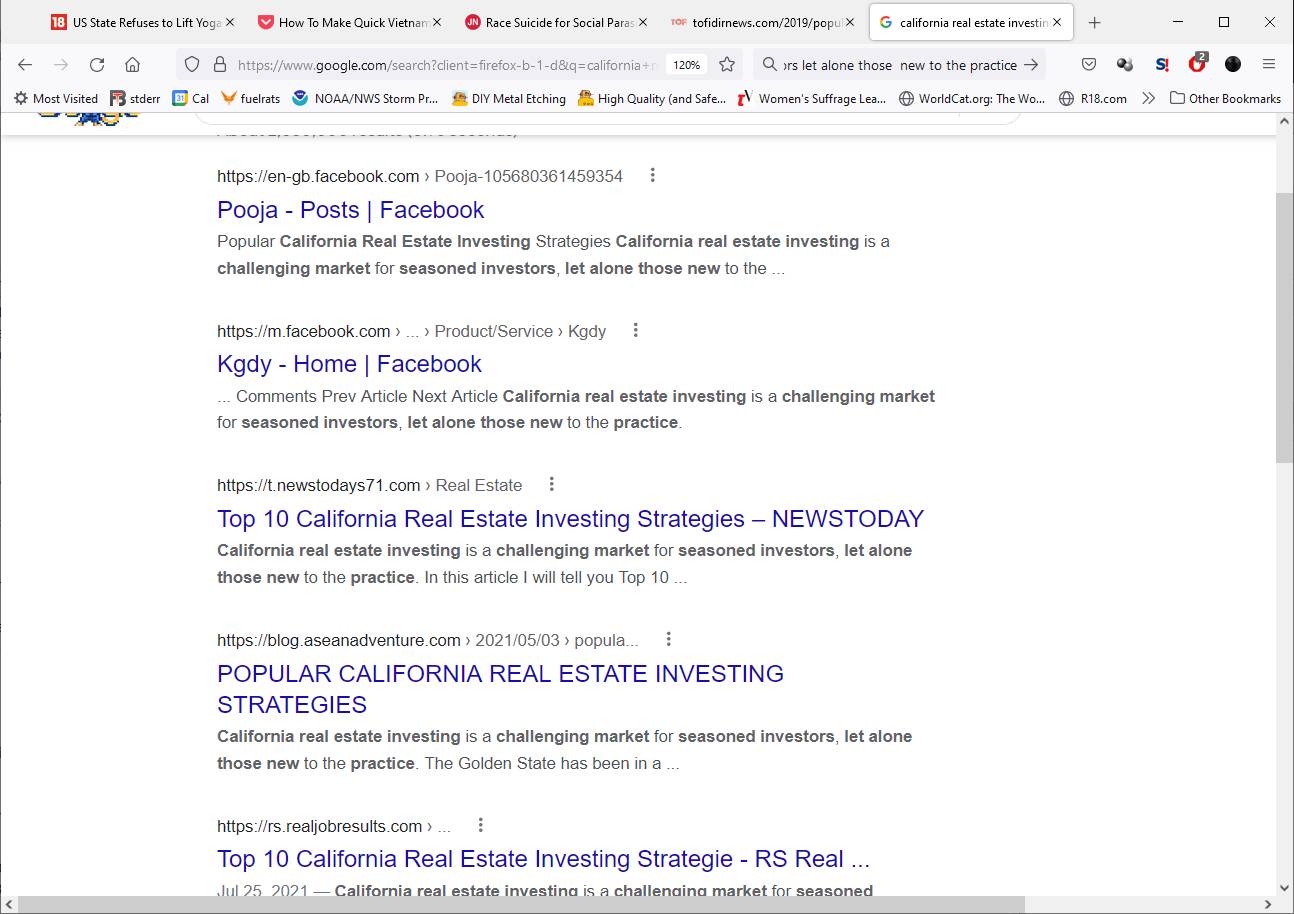Reload the current page
Screen dimensions: 1294x914
(97, 65)
